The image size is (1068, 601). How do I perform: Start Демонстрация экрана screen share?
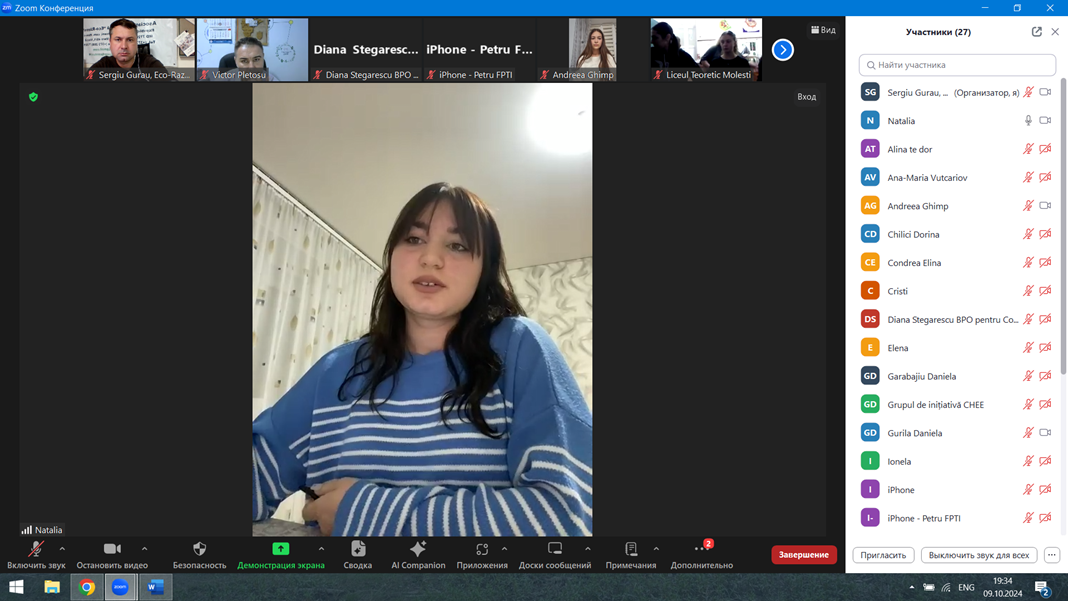281,550
